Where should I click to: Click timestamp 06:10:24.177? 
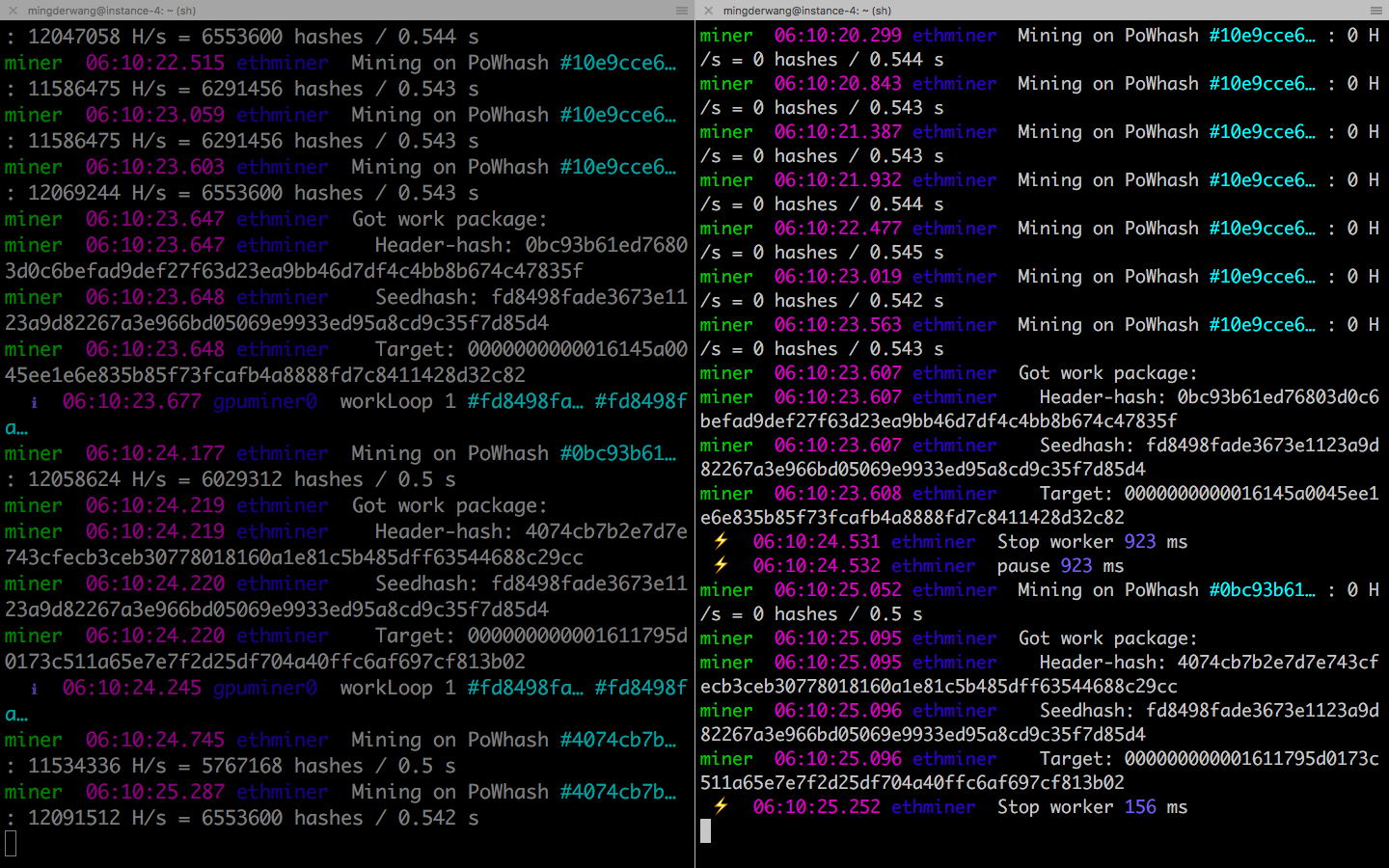click(155, 453)
